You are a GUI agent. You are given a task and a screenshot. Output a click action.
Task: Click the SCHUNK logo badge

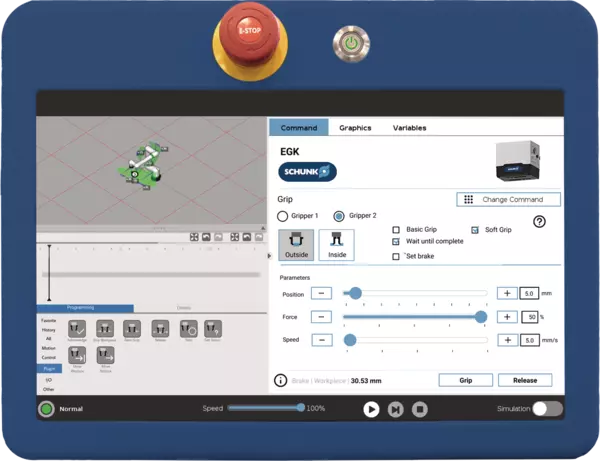pyautogui.click(x=307, y=171)
